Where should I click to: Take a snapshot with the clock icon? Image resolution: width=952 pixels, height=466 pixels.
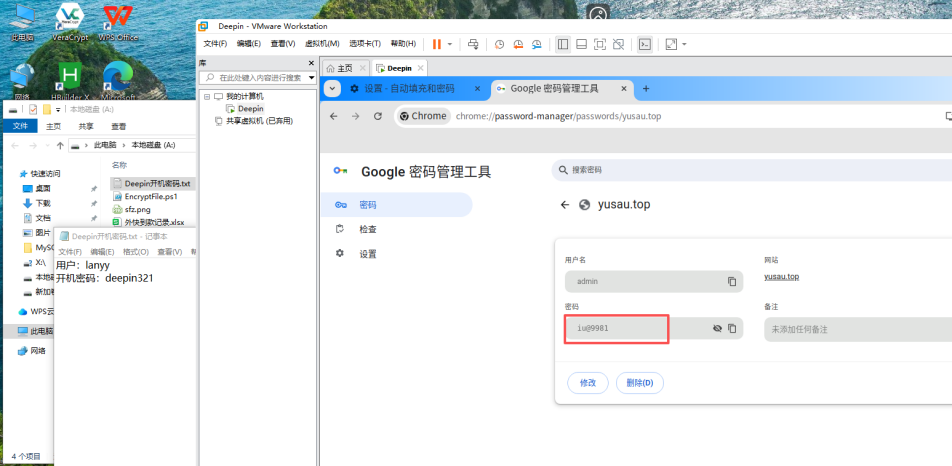[499, 44]
